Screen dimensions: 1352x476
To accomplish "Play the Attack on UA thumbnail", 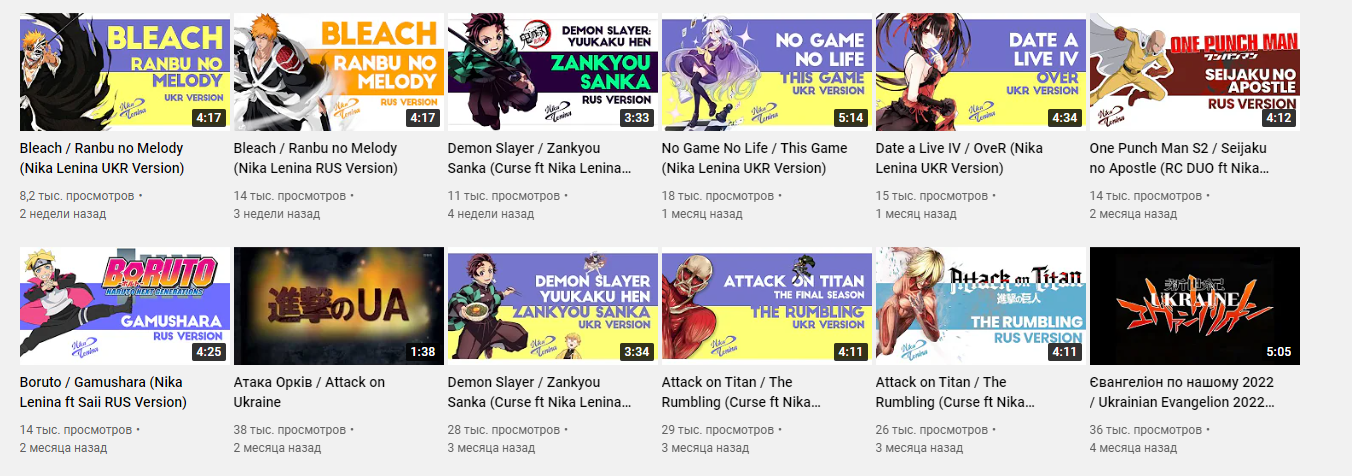I will coord(339,306).
